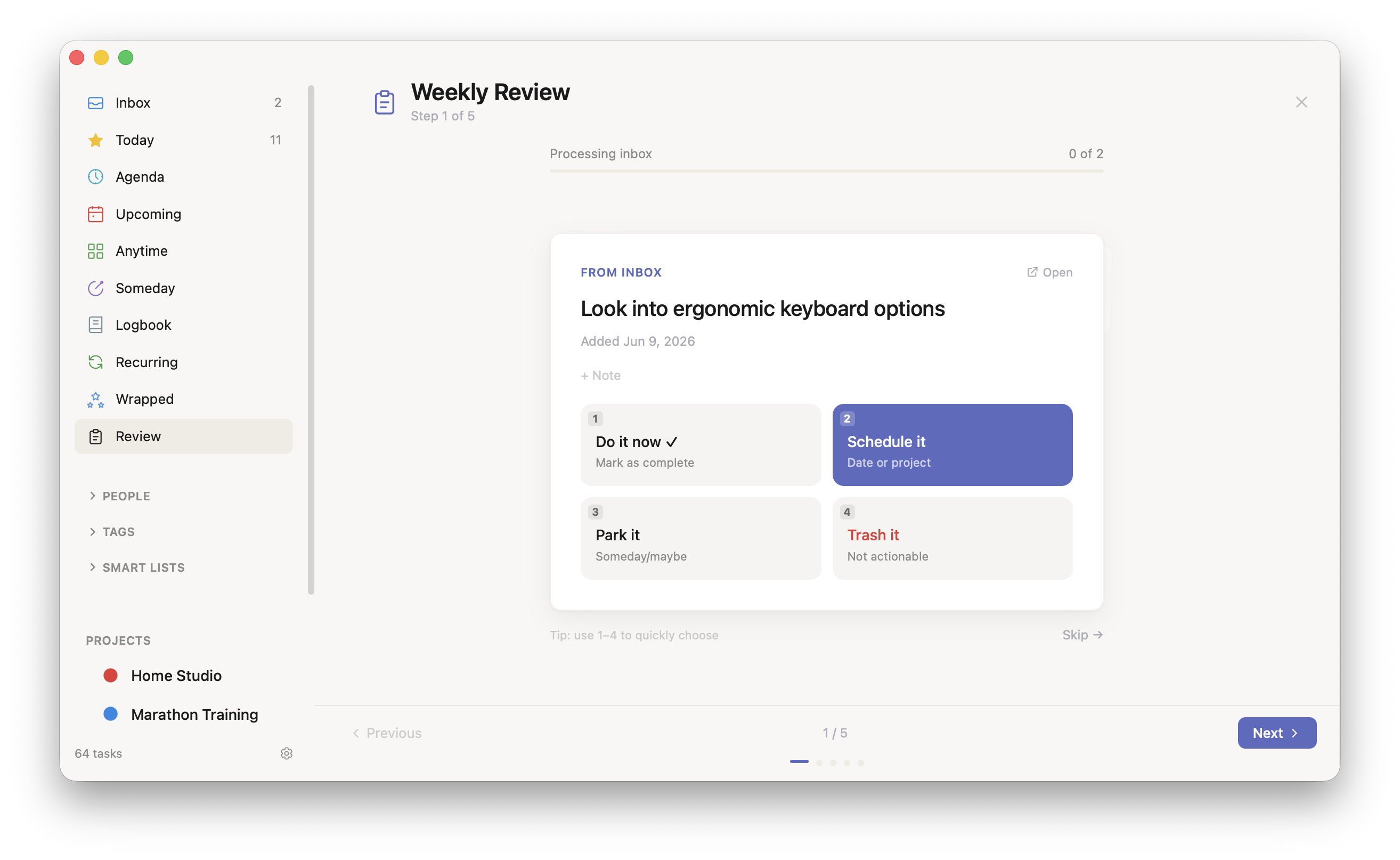Click the Added Jun 9, 2026 date
Viewport: 1400px width, 860px height.
pos(638,341)
